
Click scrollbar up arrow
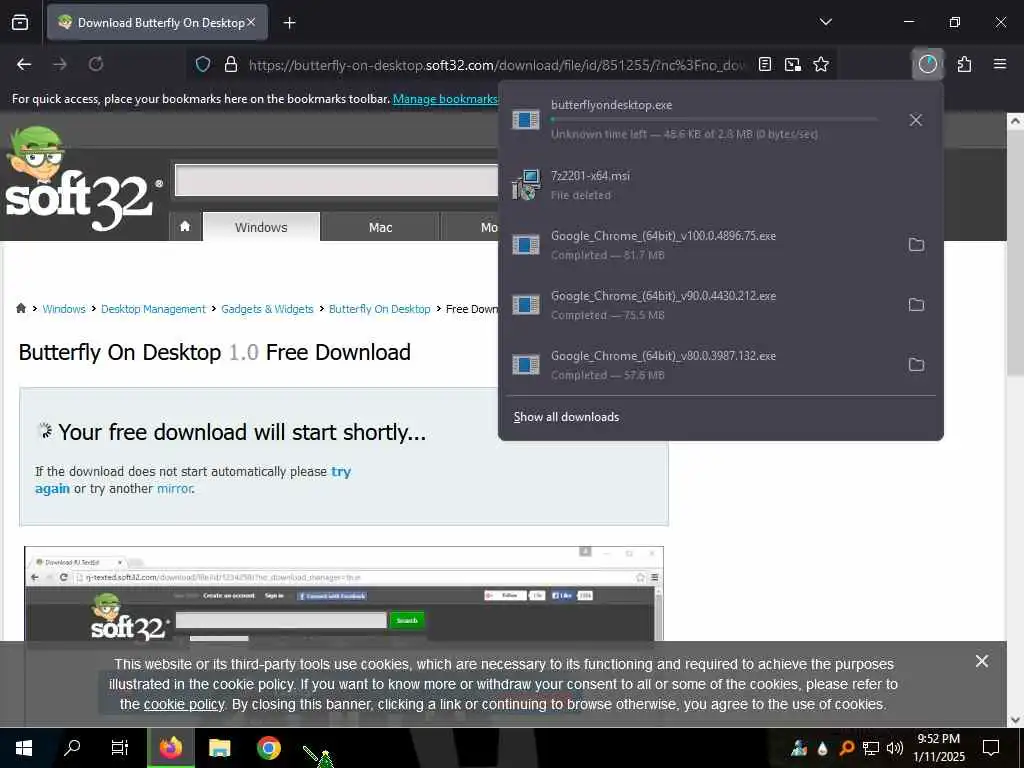(x=1016, y=121)
